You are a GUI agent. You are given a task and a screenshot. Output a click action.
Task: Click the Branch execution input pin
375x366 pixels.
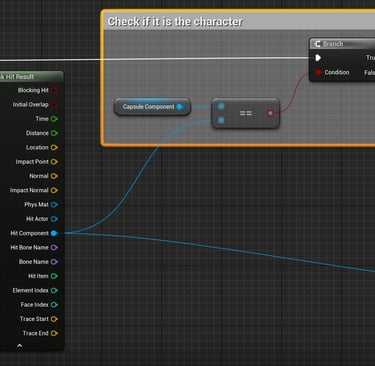point(318,58)
